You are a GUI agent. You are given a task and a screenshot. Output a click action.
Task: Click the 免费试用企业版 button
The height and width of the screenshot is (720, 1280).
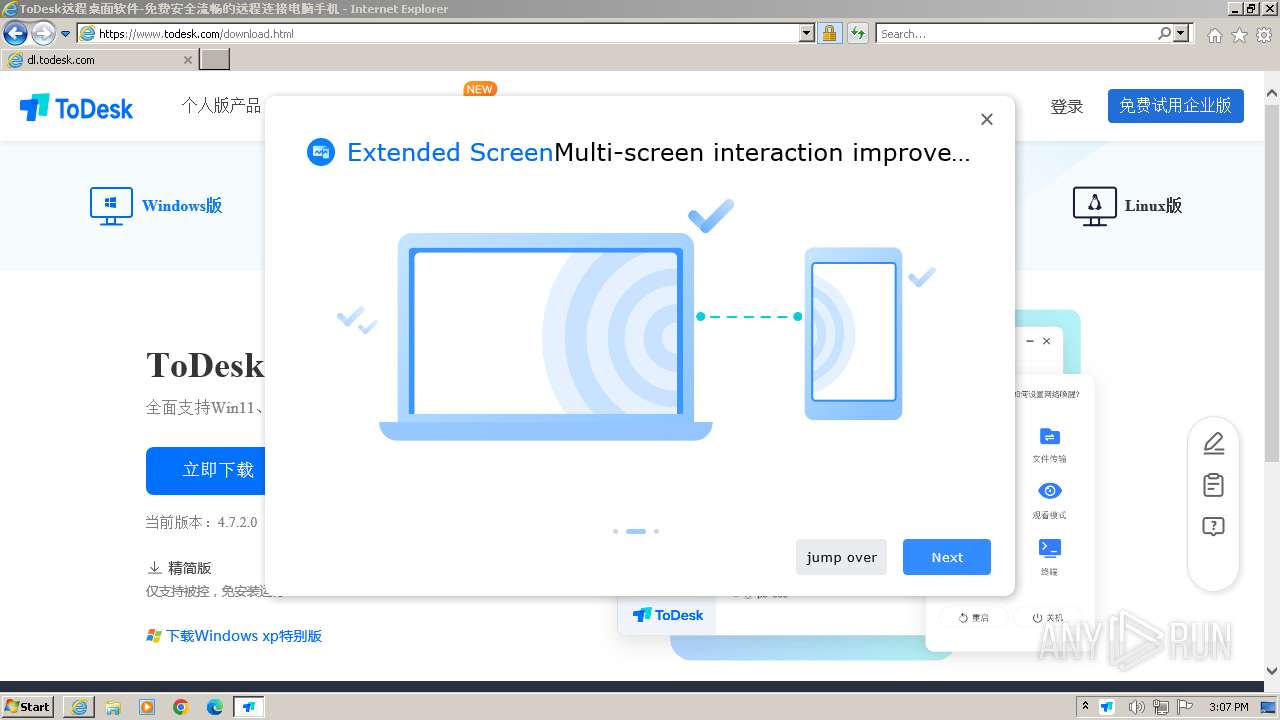[1176, 106]
